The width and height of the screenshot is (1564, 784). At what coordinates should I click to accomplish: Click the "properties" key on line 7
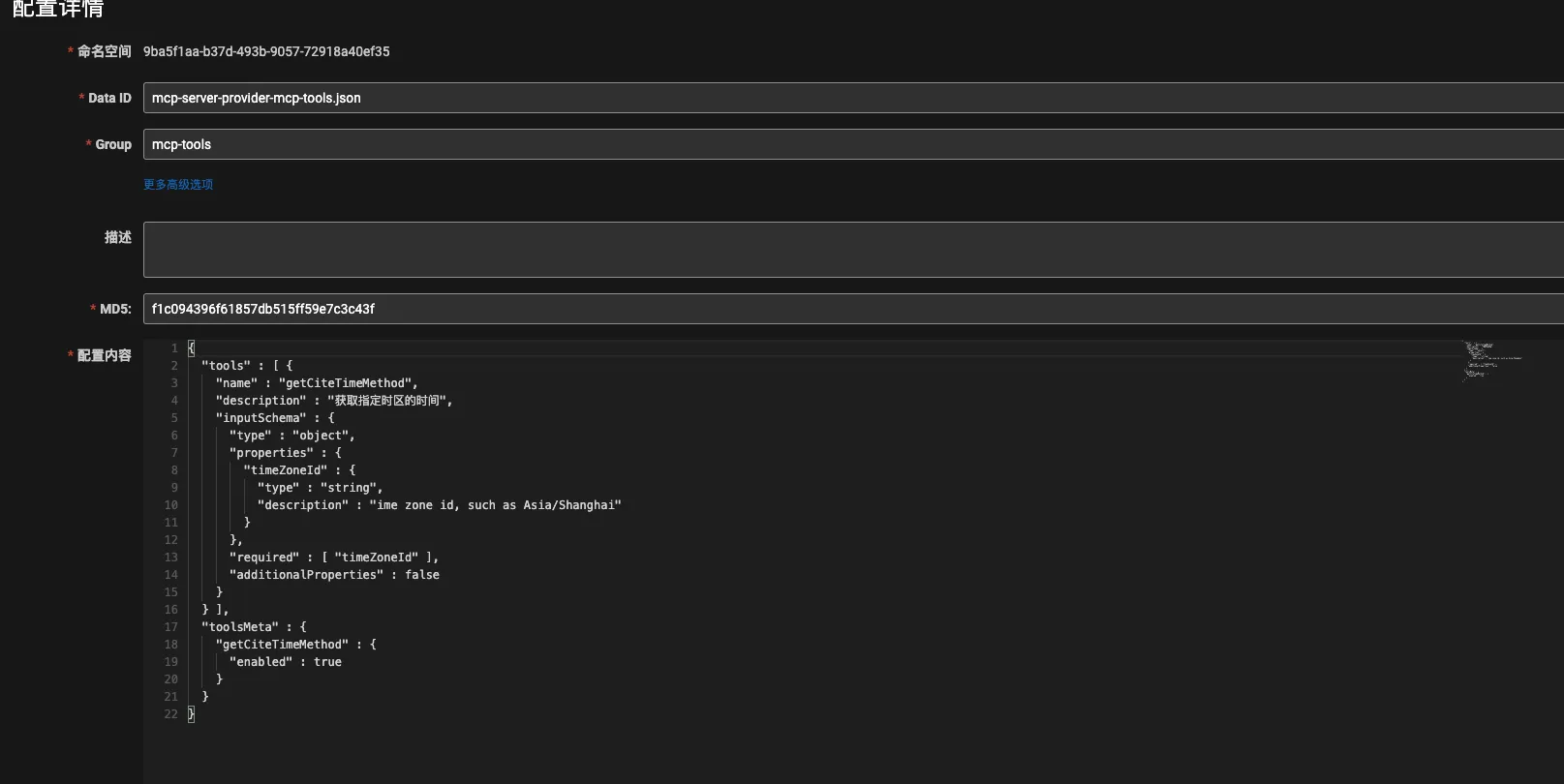(271, 453)
